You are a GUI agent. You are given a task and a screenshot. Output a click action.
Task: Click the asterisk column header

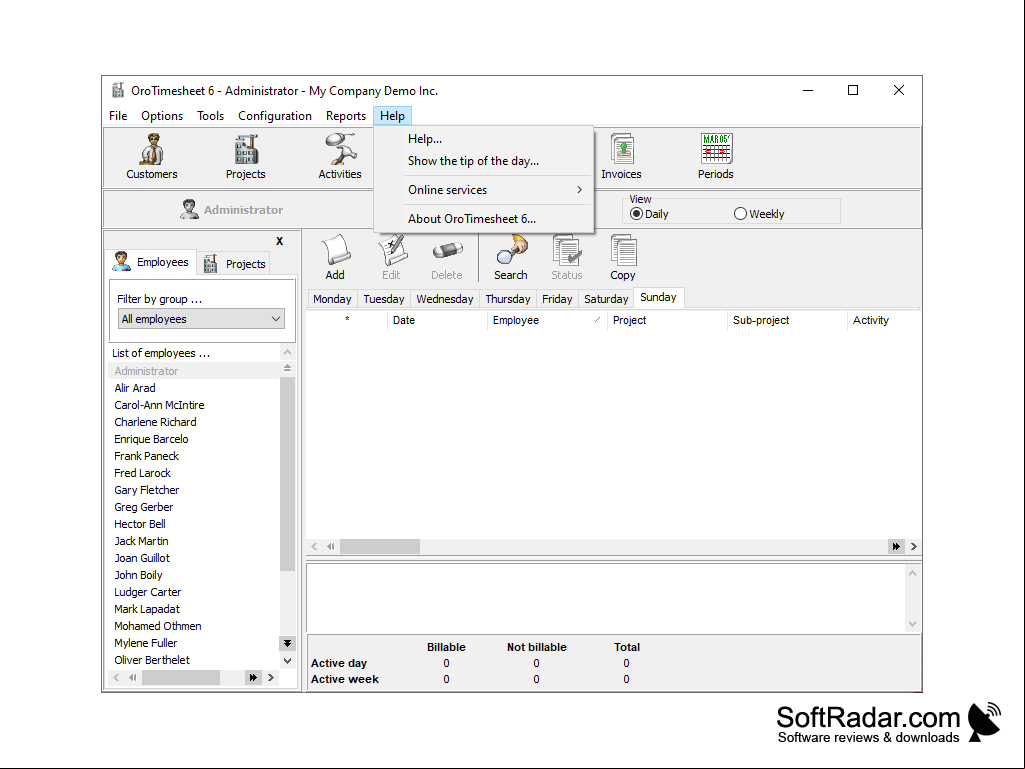(x=347, y=320)
